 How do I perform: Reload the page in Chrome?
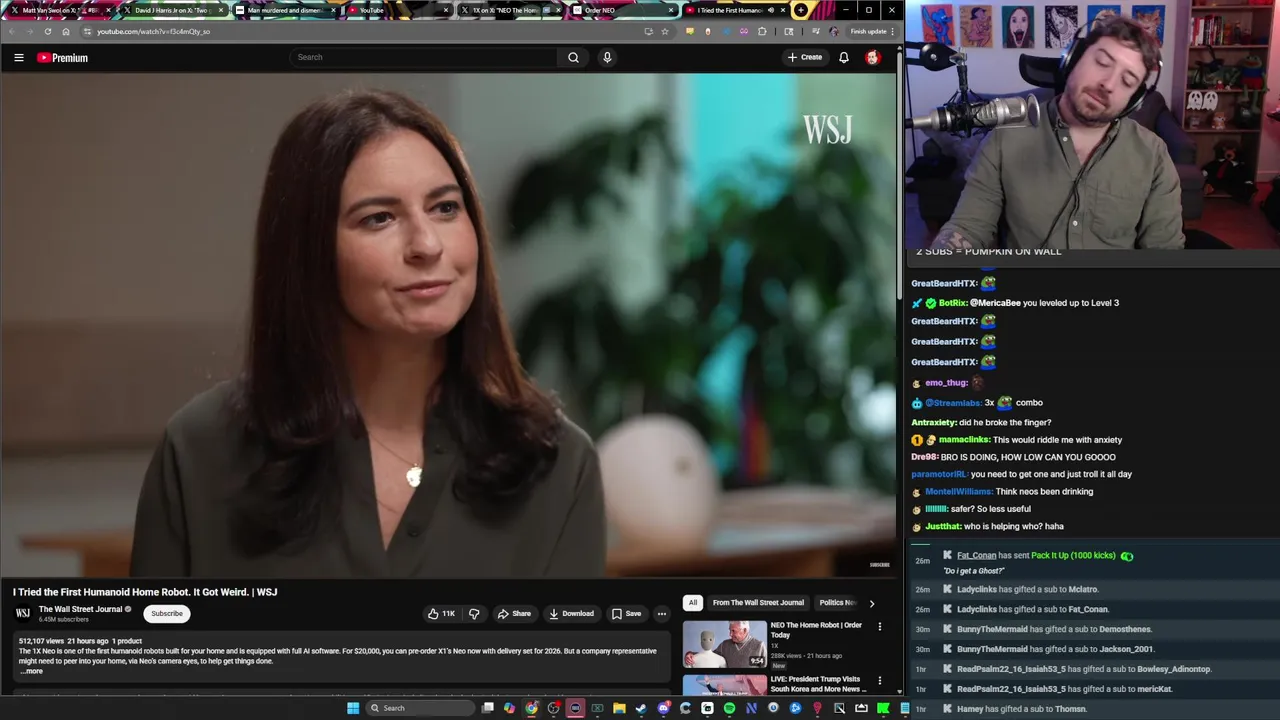tap(47, 31)
